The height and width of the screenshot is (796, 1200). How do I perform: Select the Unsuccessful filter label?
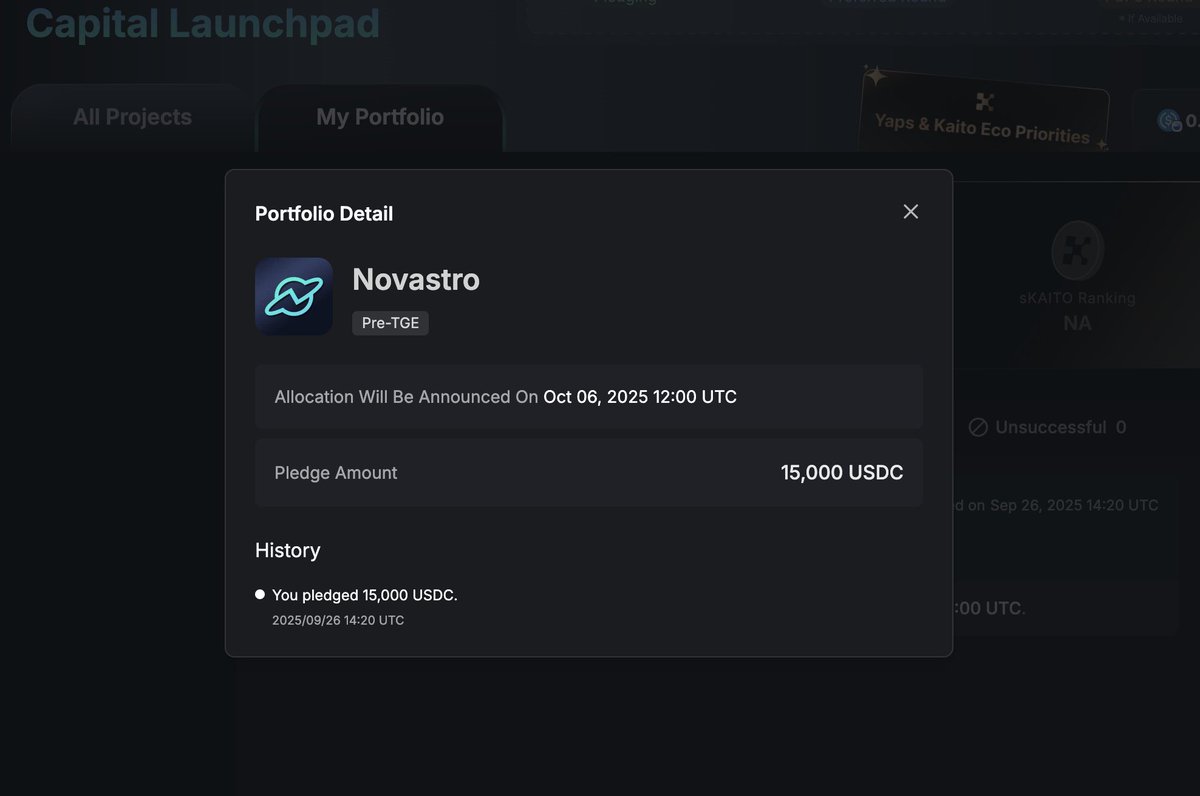(x=1050, y=427)
